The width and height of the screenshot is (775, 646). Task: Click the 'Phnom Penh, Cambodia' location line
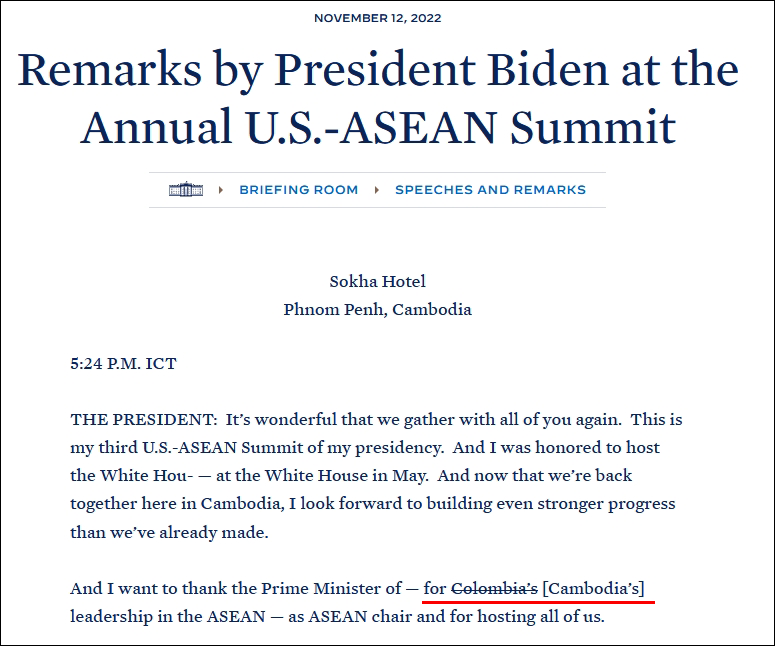[378, 309]
